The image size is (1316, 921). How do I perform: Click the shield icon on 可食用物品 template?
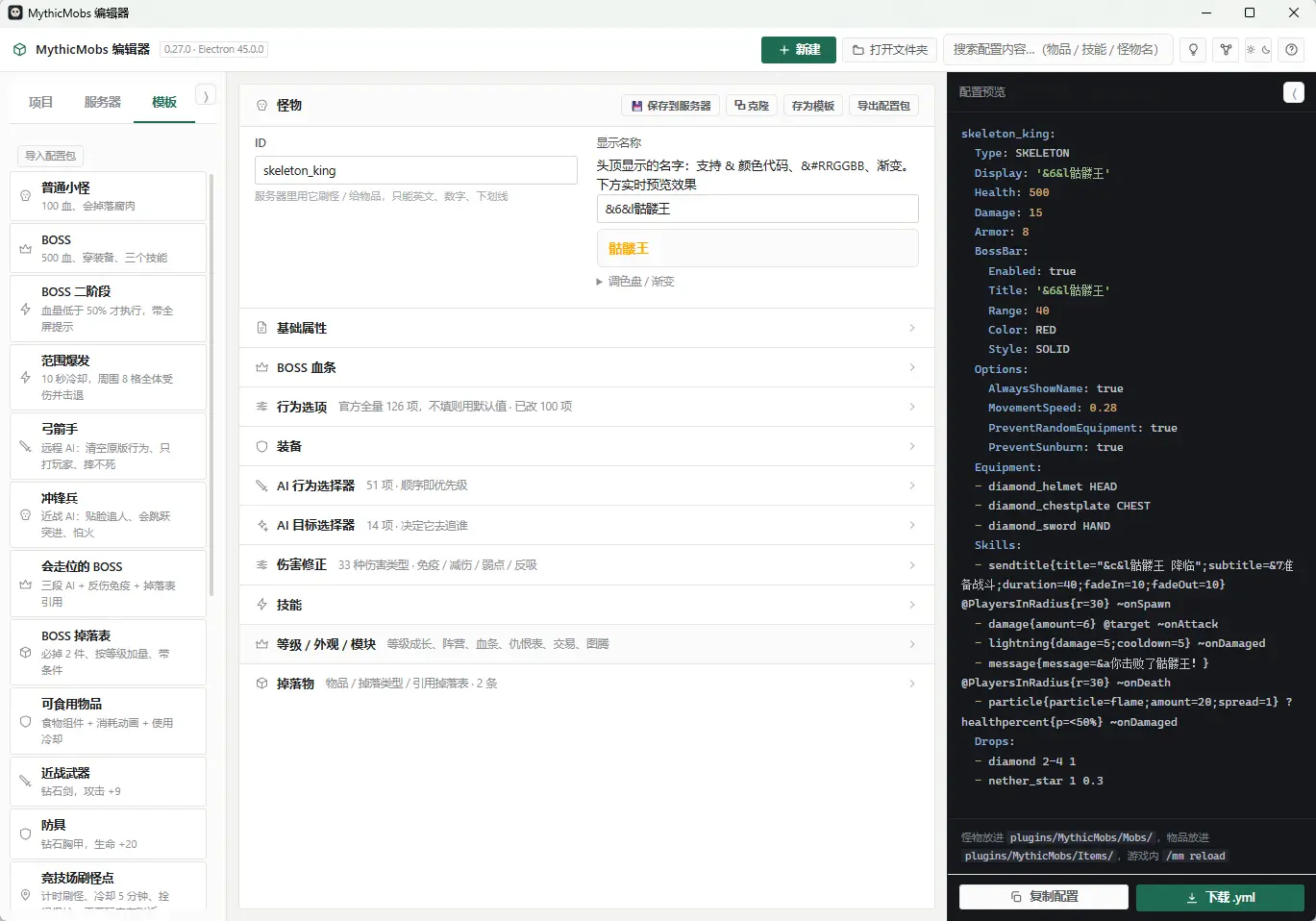pyautogui.click(x=26, y=721)
